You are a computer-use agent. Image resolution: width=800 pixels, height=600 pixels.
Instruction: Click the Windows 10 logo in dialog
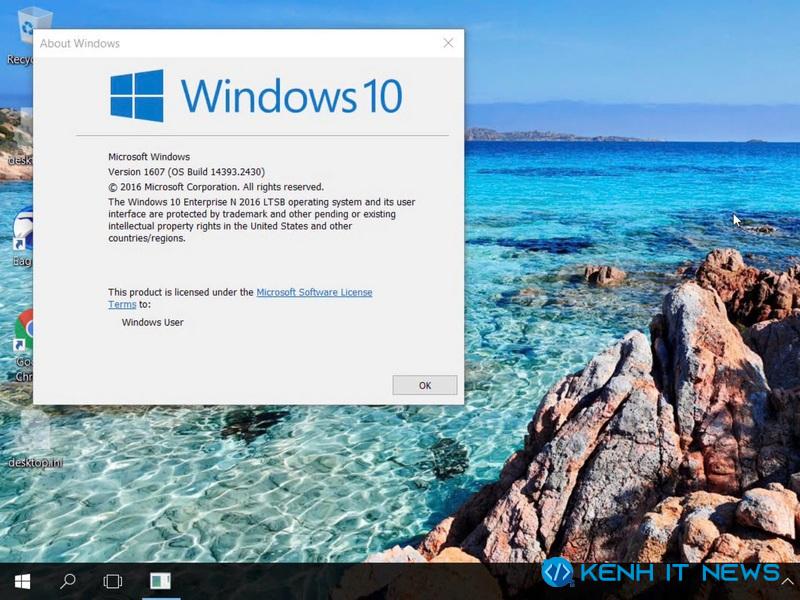[x=256, y=95]
